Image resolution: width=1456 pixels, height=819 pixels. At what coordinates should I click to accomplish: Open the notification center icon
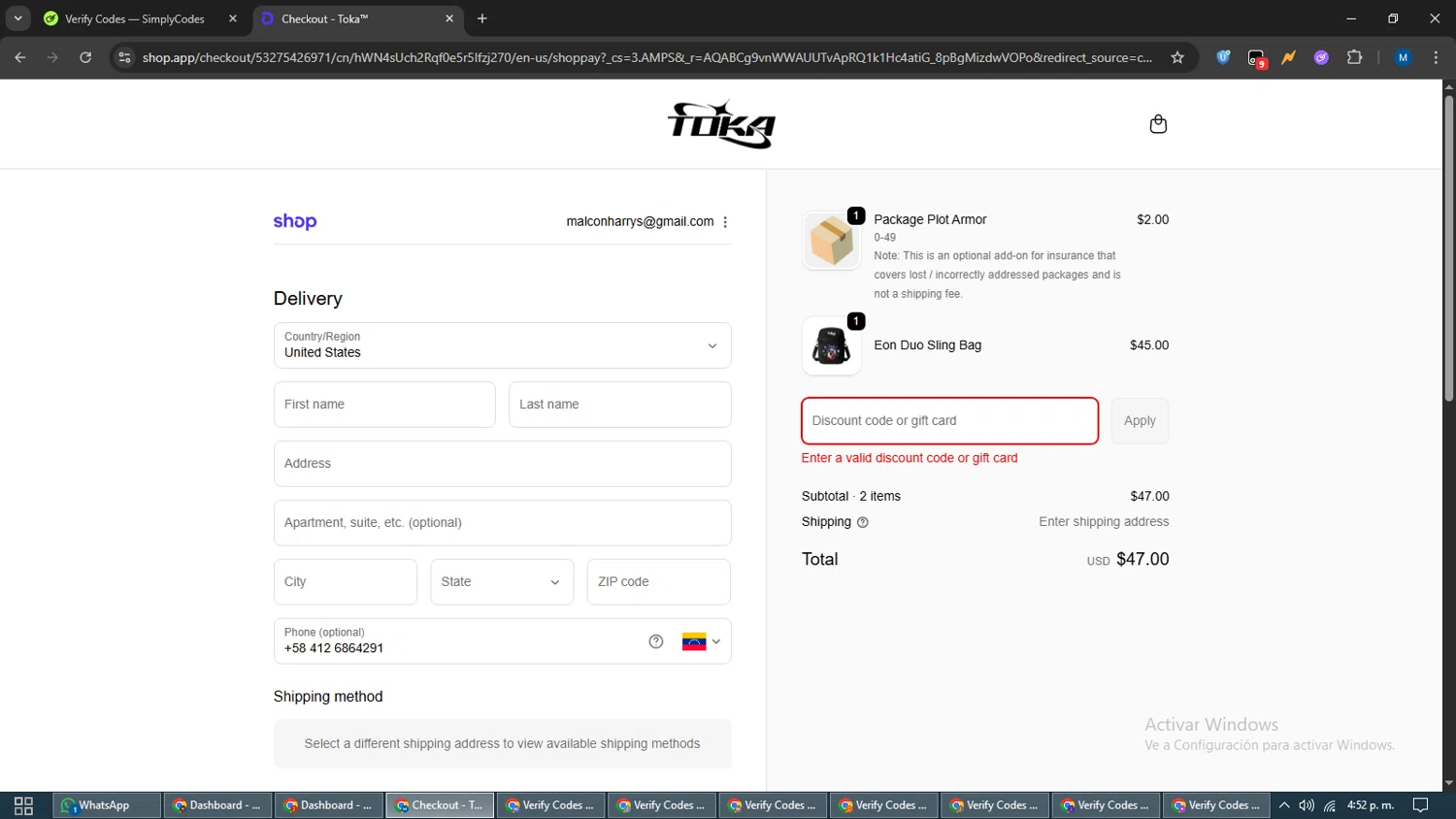(x=1421, y=805)
